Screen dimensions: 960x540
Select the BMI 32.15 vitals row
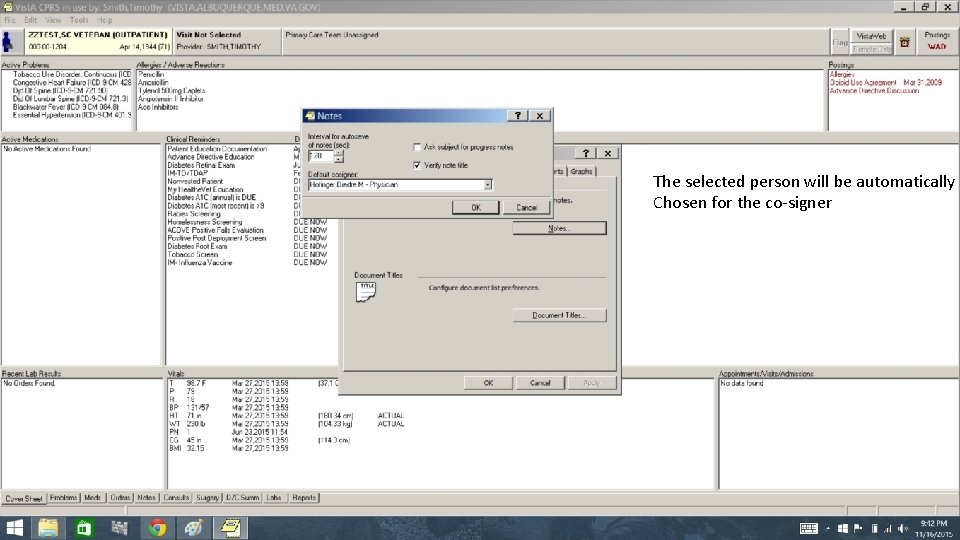click(x=229, y=448)
